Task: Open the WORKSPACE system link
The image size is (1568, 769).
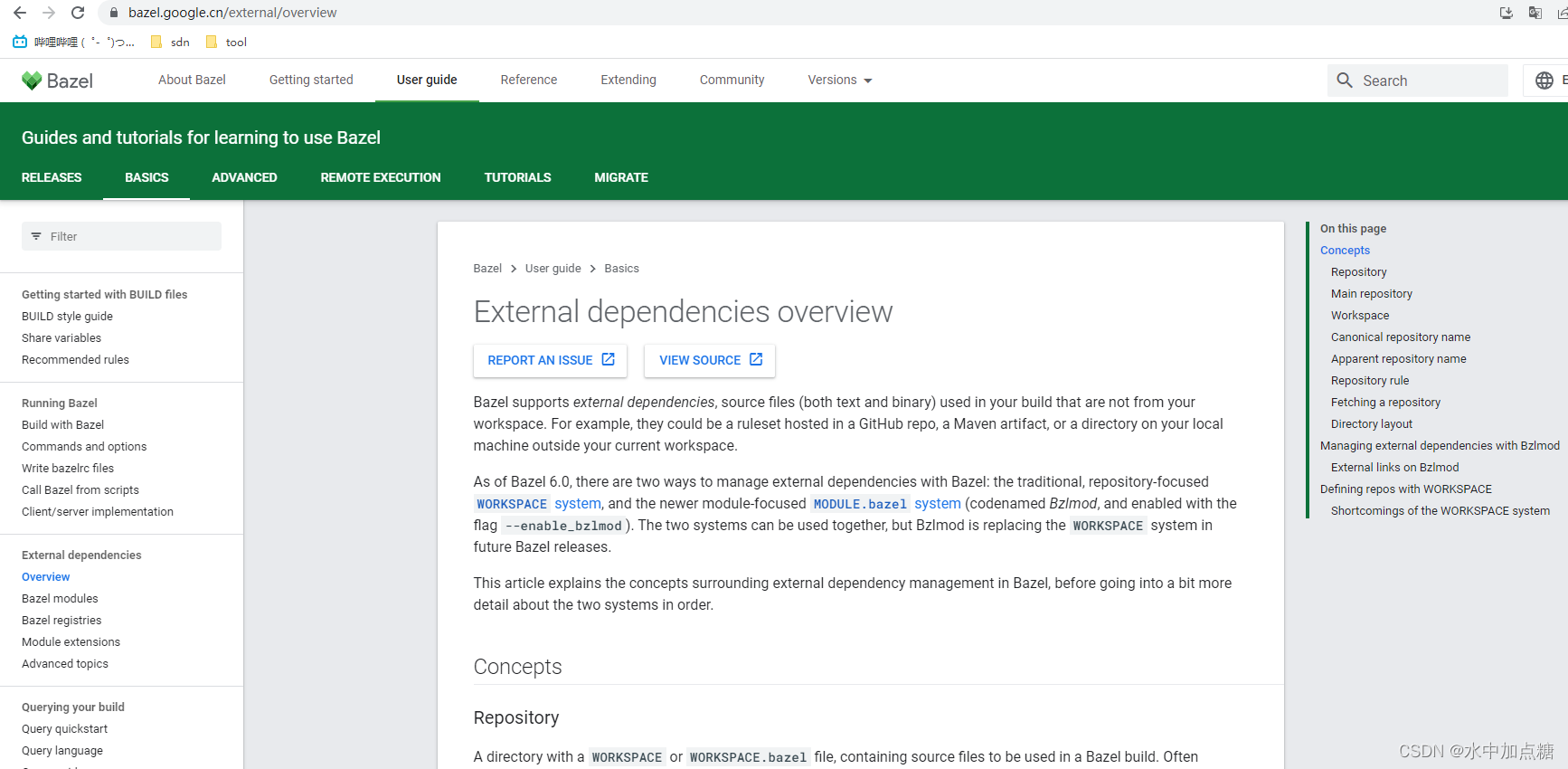Action: click(538, 504)
